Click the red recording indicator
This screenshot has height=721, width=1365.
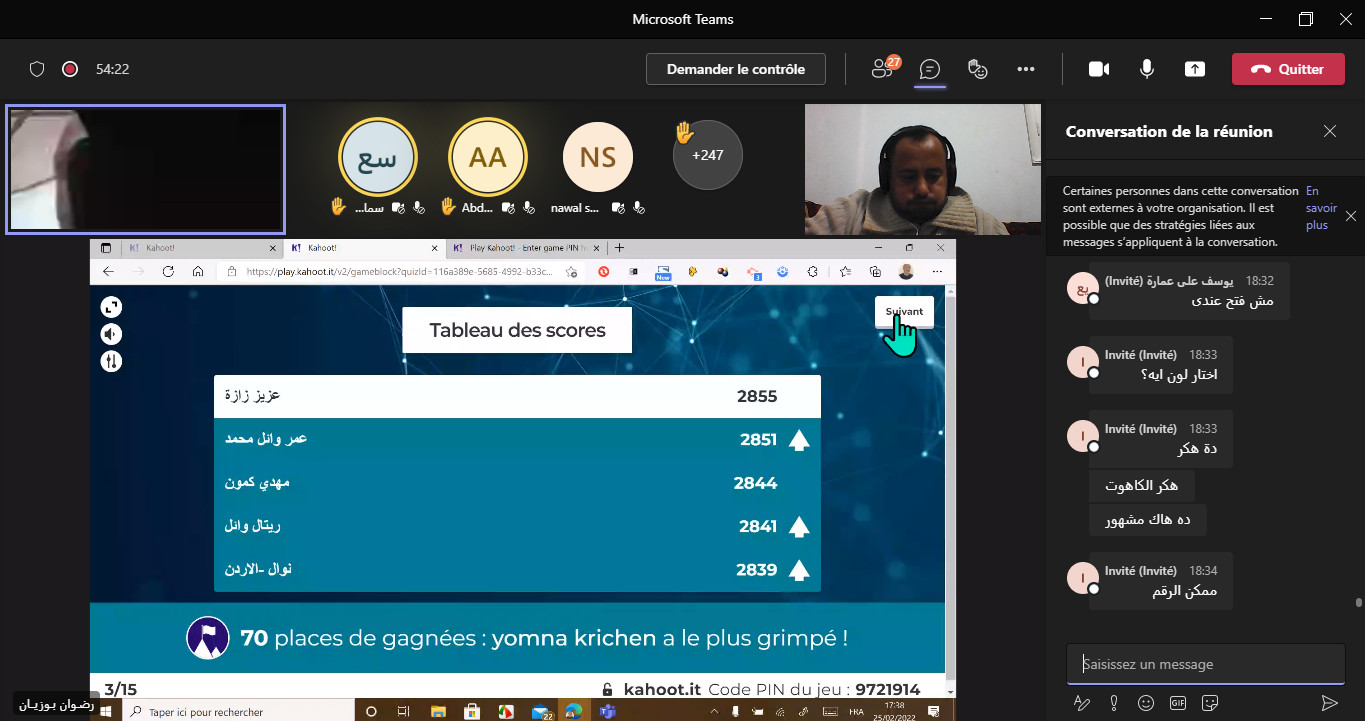pos(70,69)
